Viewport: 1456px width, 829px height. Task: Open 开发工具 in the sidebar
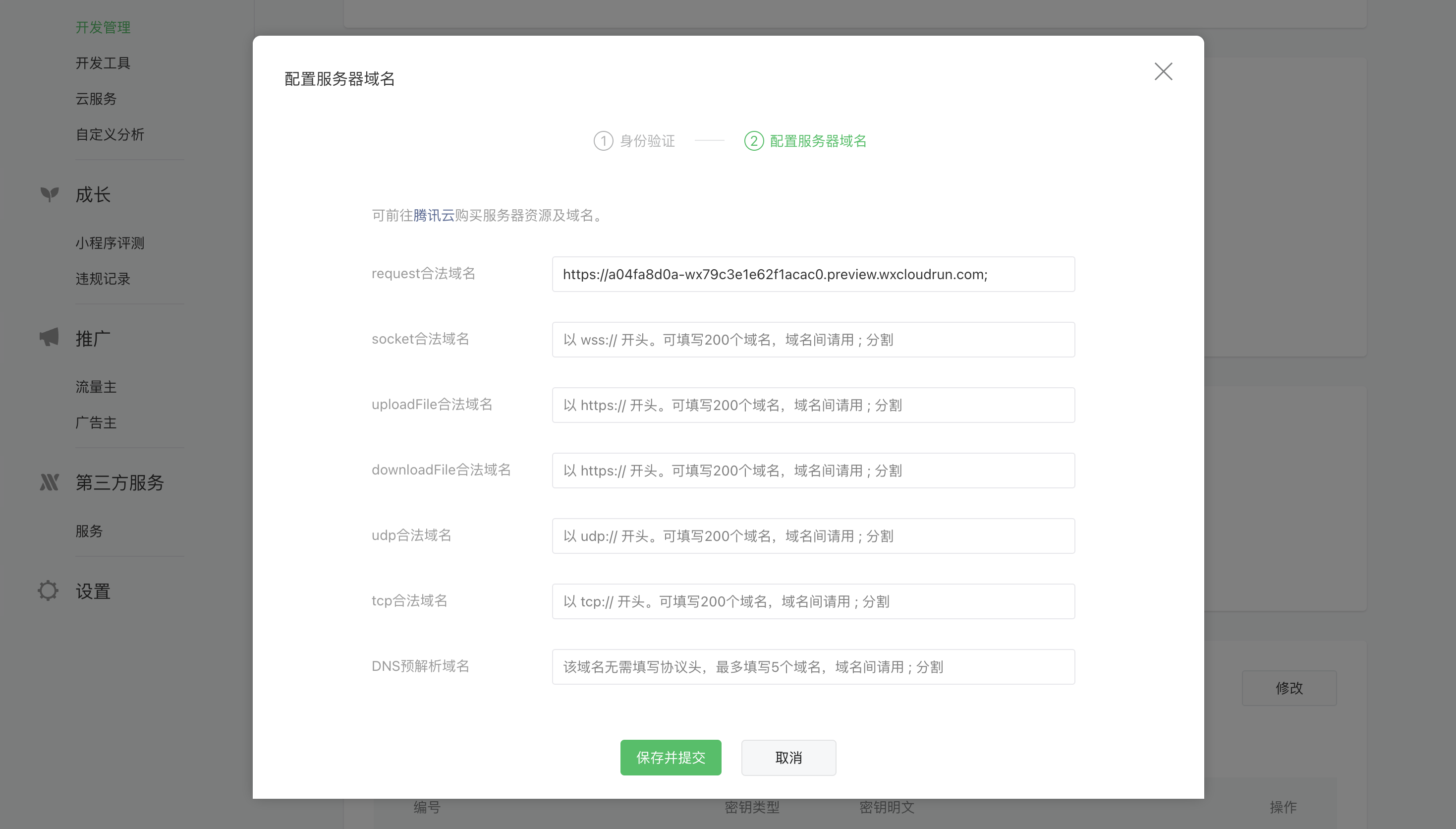coord(103,63)
